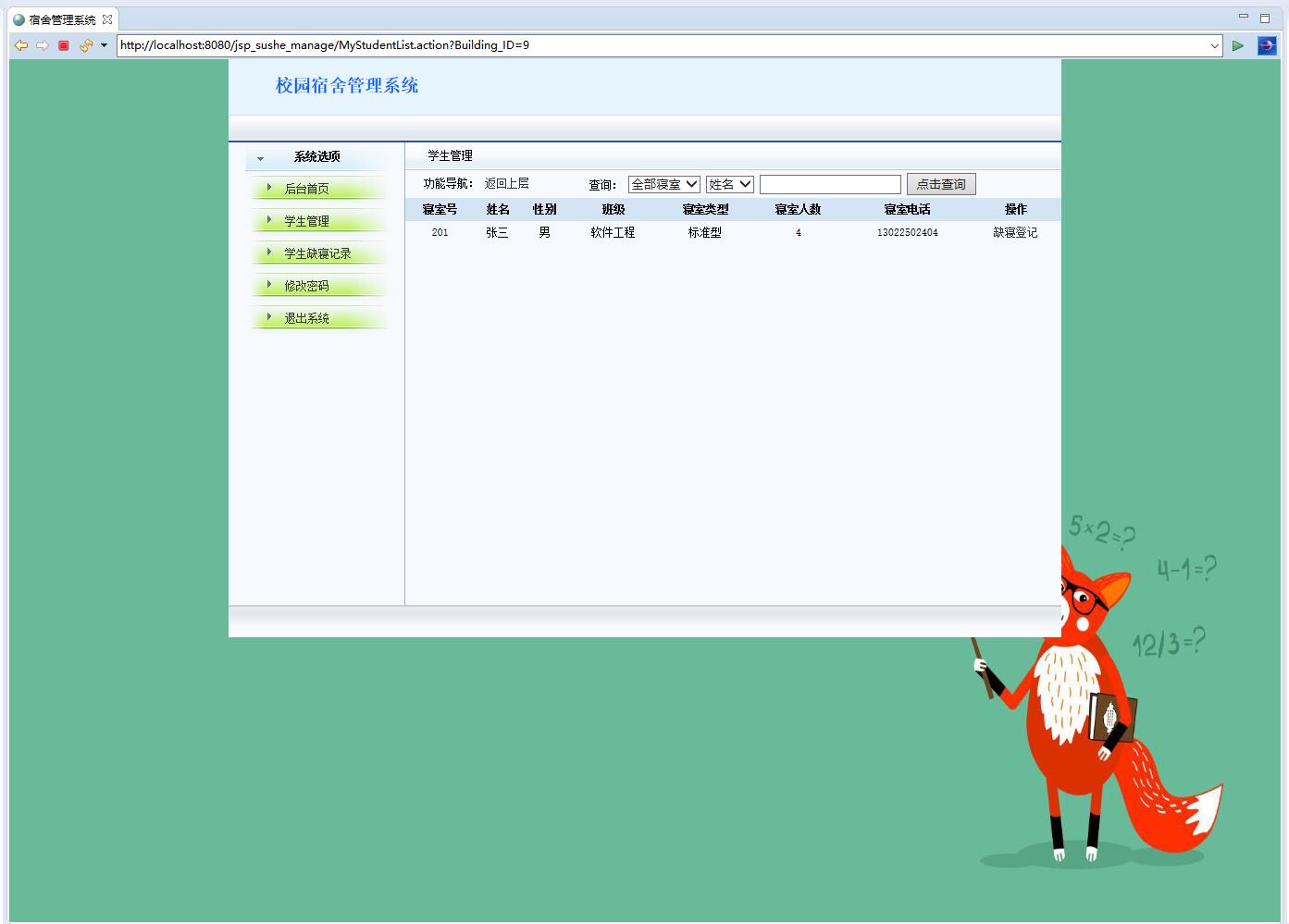Maximize the browser view panel
The height and width of the screenshot is (924, 1289).
click(1265, 18)
